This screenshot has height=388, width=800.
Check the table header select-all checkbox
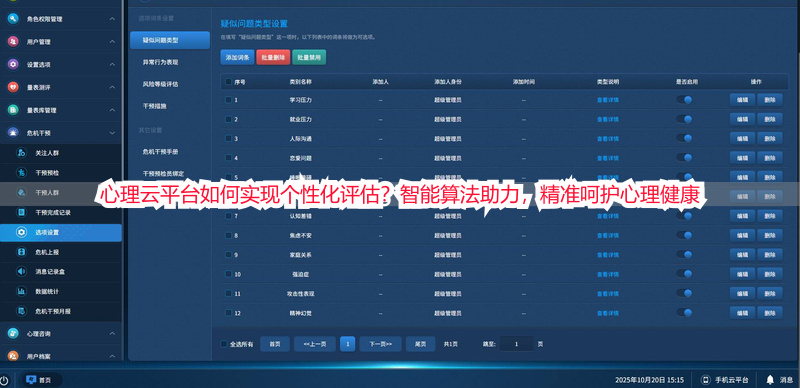pyautogui.click(x=228, y=82)
